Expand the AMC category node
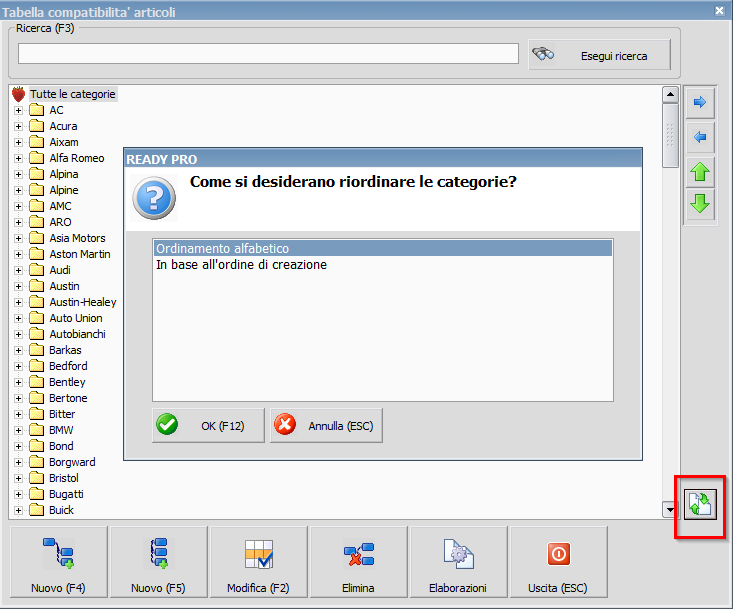The width and height of the screenshot is (733, 609). click(x=18, y=207)
